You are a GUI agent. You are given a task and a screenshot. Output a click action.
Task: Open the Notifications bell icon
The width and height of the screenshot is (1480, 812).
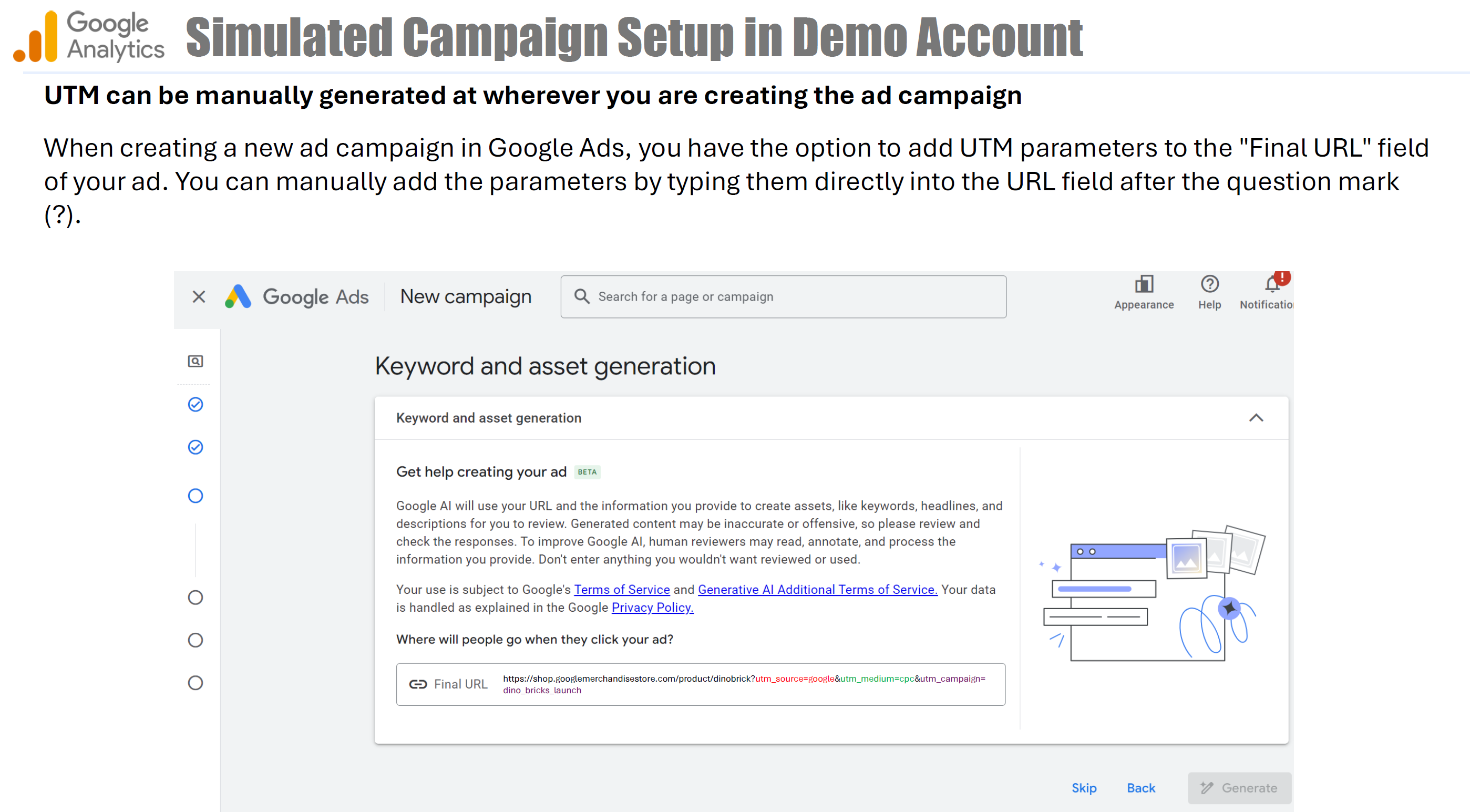[x=1272, y=284]
